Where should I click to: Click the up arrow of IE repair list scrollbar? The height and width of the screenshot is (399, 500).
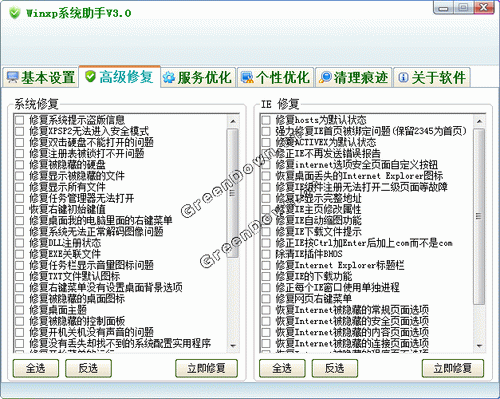479,121
